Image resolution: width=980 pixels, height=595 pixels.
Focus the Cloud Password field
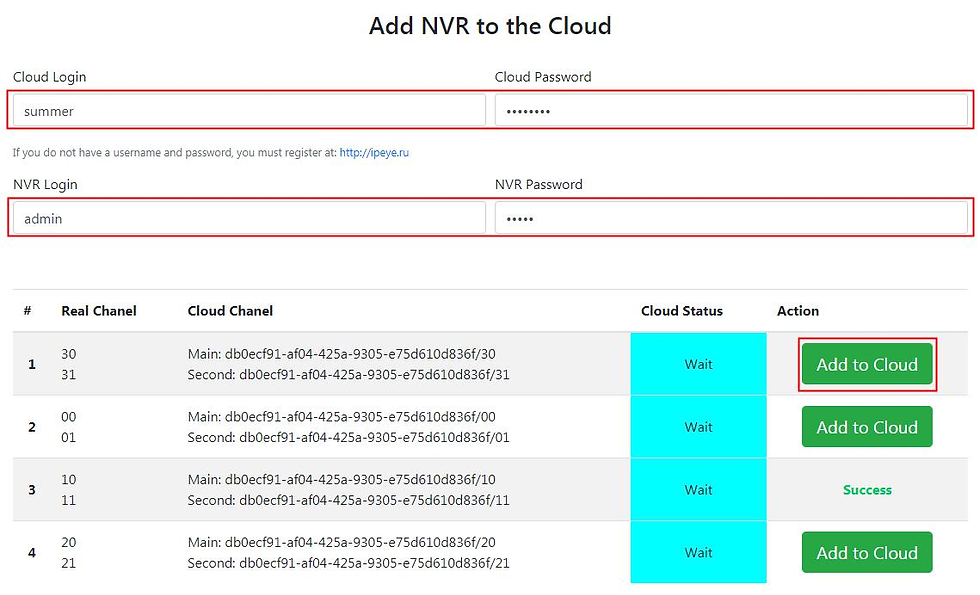pos(731,111)
